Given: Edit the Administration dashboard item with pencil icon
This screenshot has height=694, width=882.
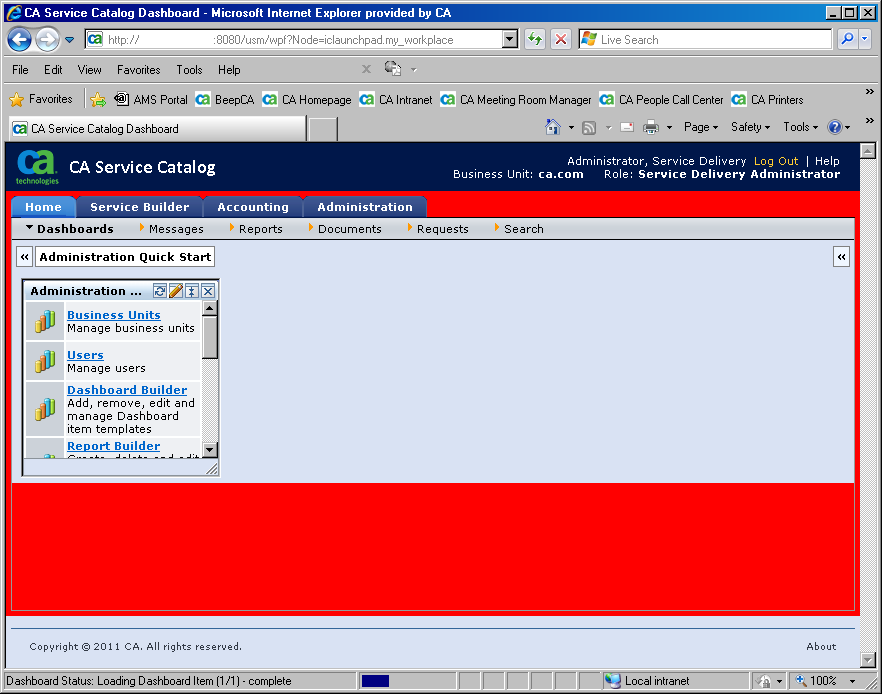Looking at the screenshot, I should [176, 291].
